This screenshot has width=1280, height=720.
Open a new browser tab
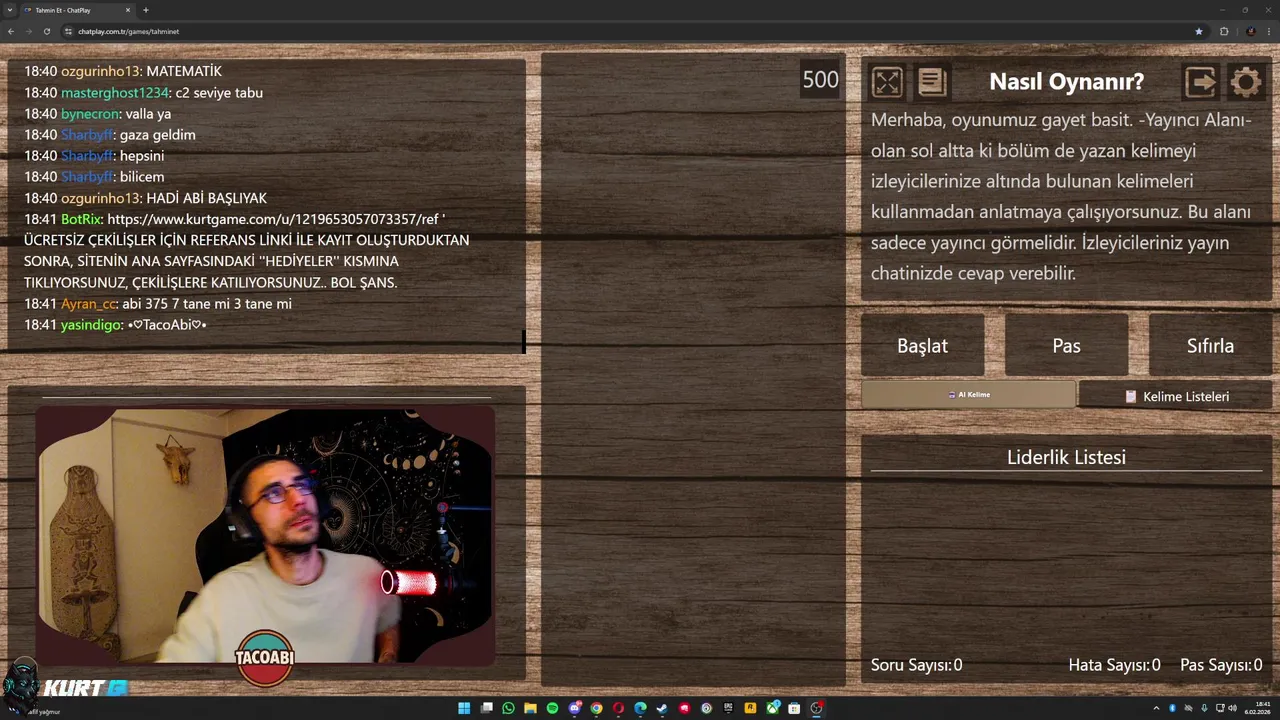146,10
